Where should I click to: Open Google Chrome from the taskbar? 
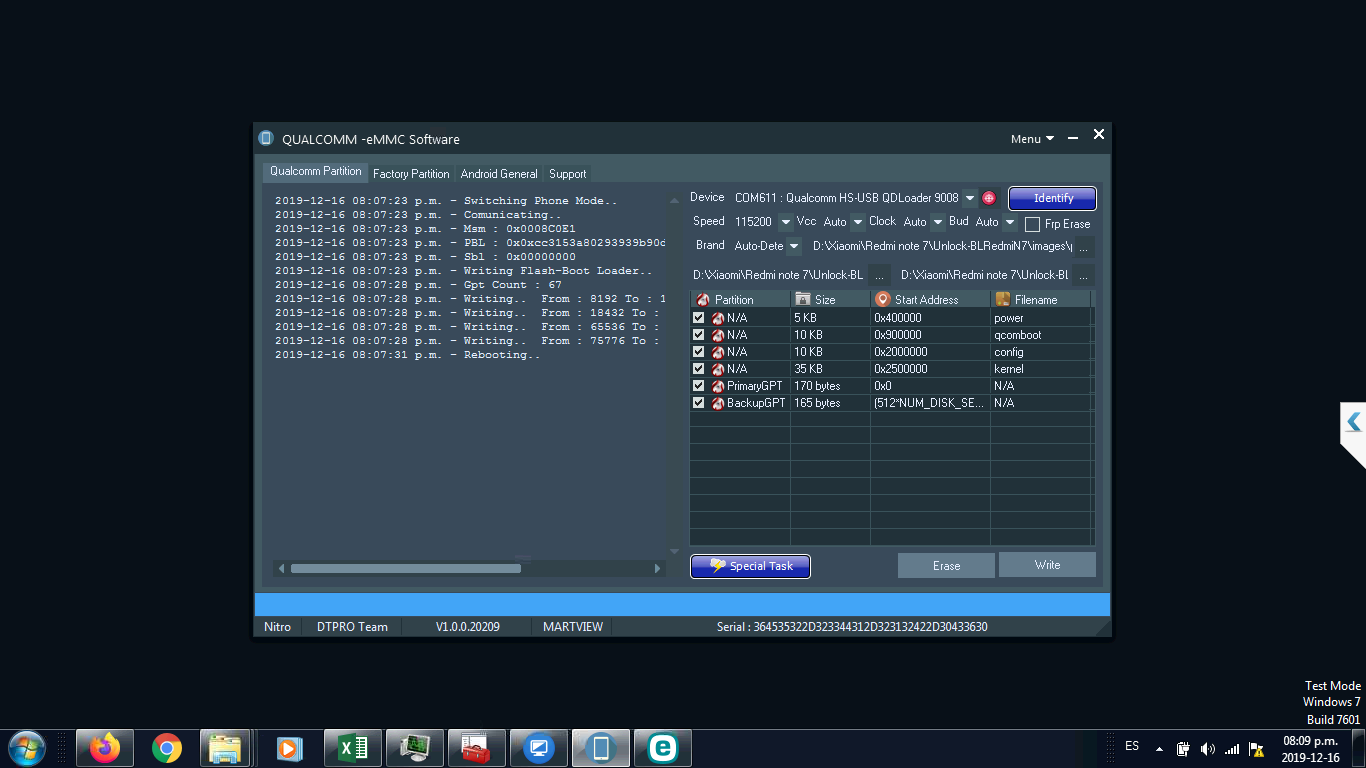(166, 748)
